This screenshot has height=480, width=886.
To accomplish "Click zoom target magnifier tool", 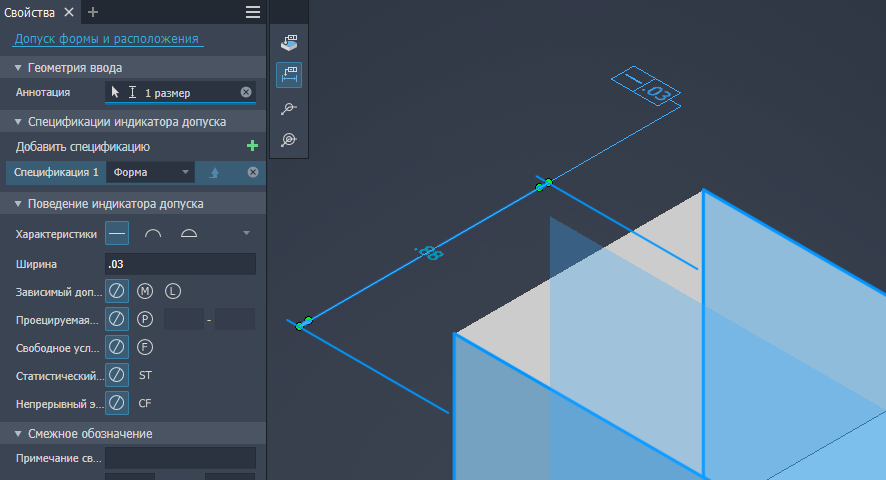I will pyautogui.click(x=289, y=139).
